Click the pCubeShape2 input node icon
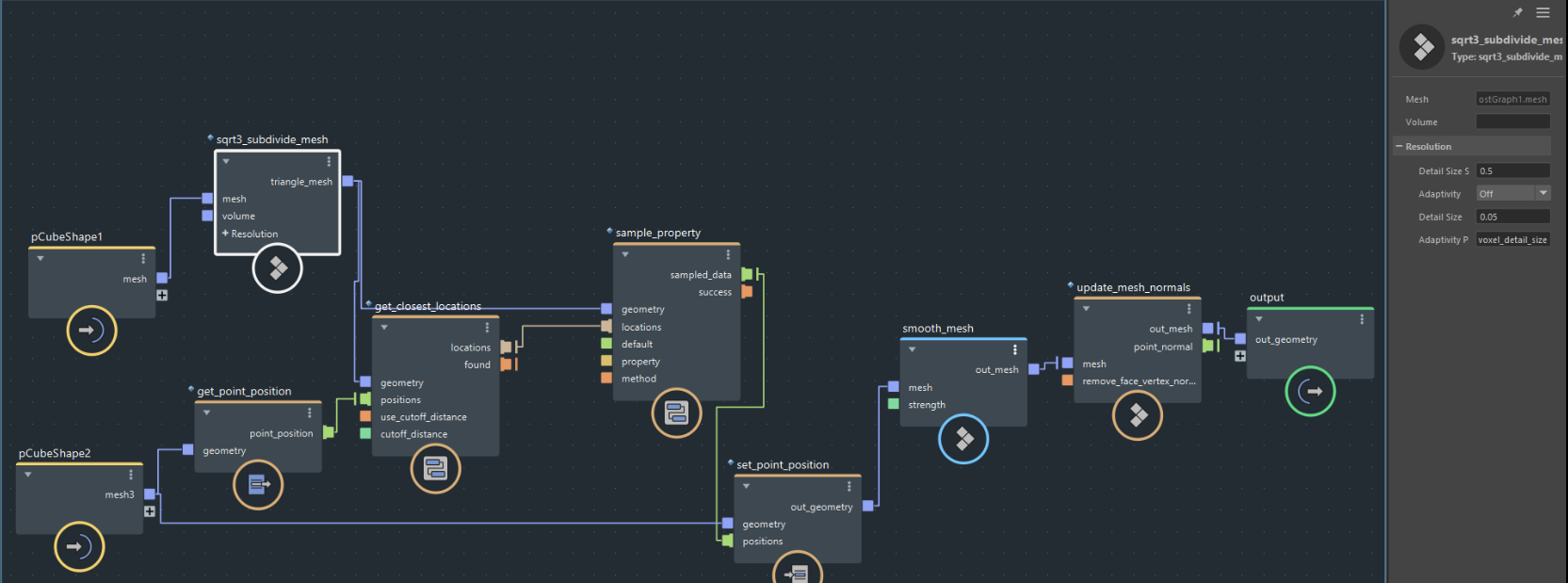Screen dimensions: 1568x583 tap(79, 546)
